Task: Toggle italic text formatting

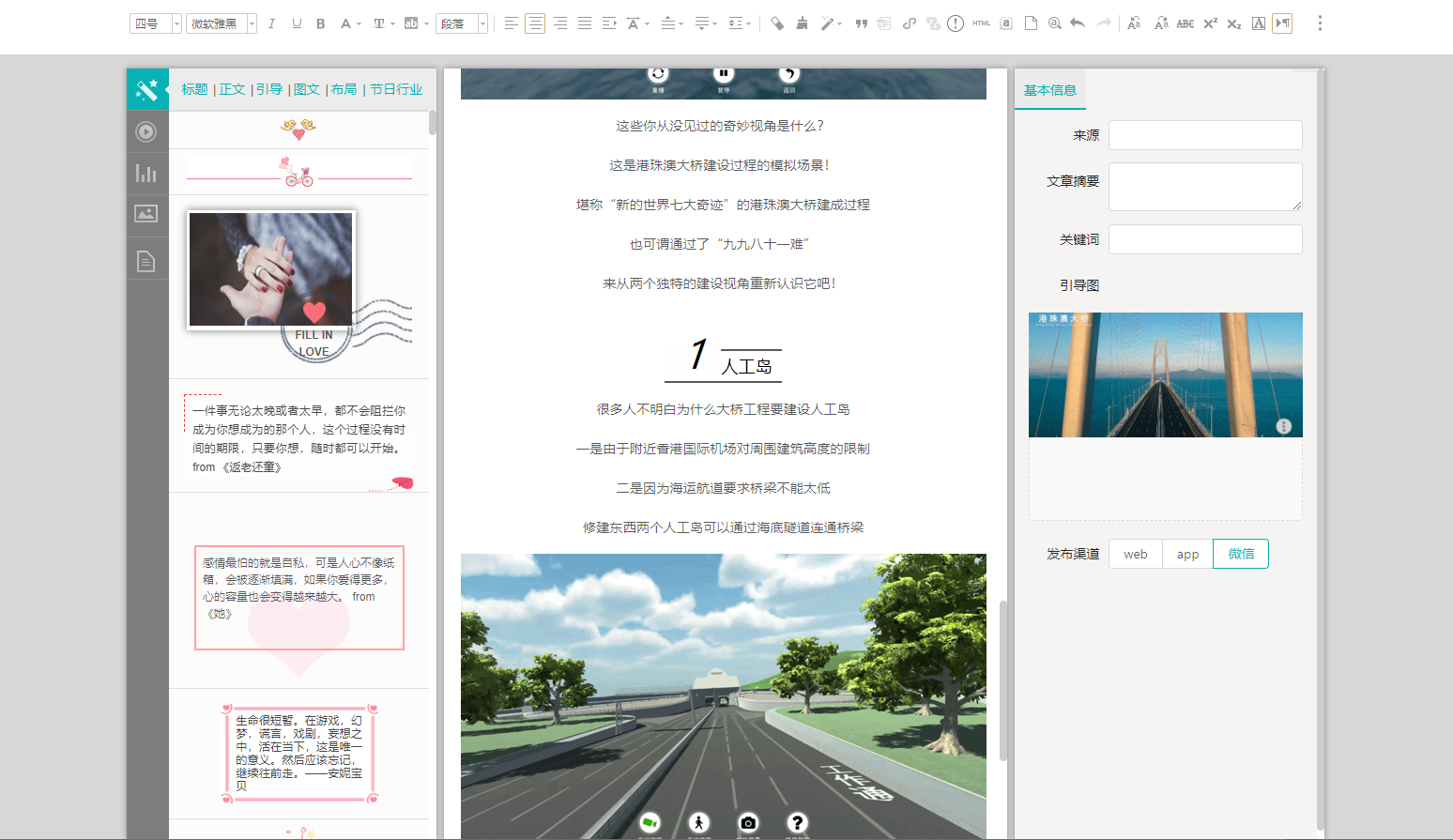Action: point(271,23)
